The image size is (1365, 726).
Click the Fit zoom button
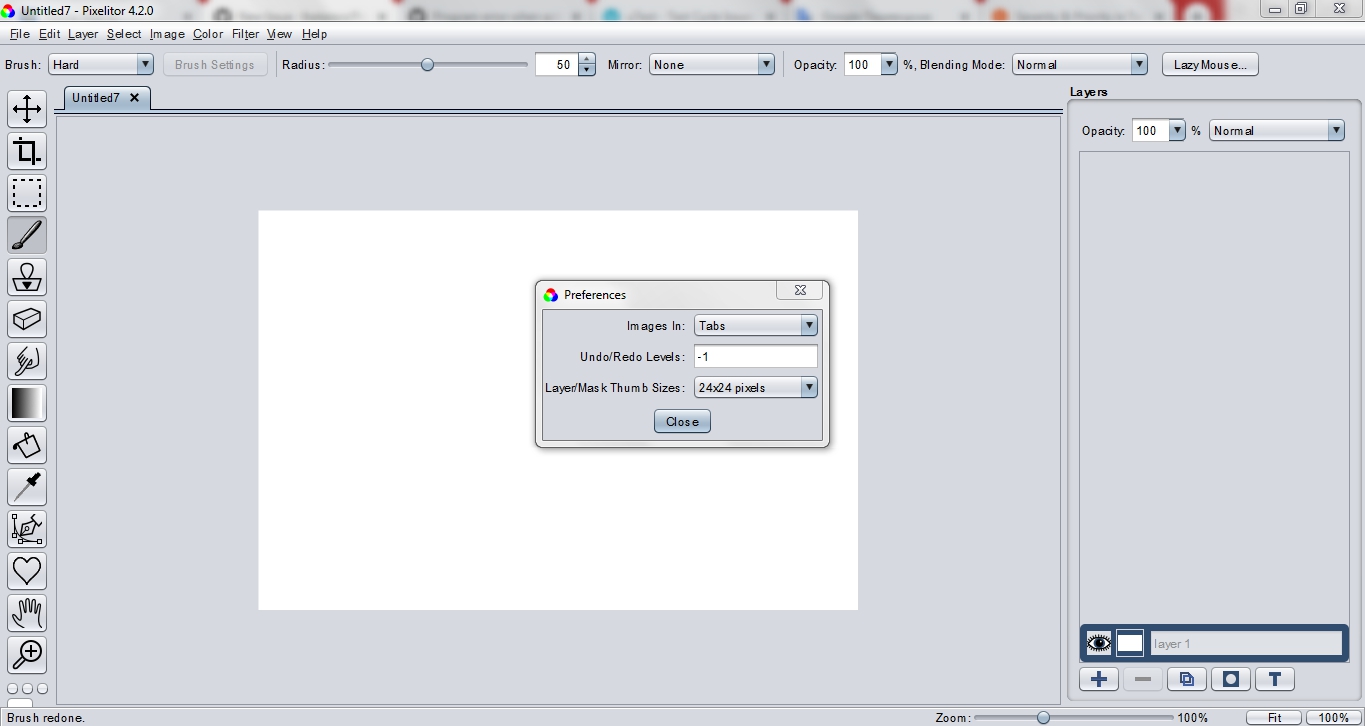coord(1275,717)
